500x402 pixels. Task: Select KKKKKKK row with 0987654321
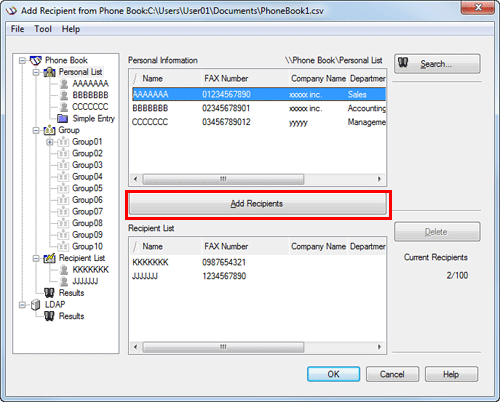(x=259, y=262)
